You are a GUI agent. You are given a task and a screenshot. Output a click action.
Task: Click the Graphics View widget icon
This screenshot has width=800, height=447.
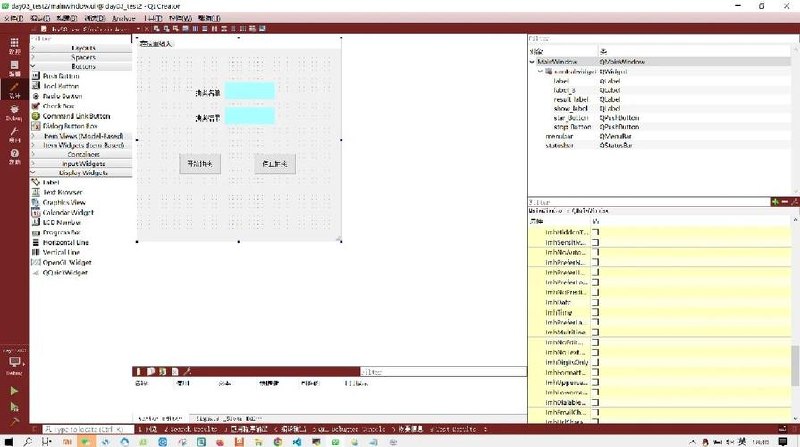click(x=36, y=202)
